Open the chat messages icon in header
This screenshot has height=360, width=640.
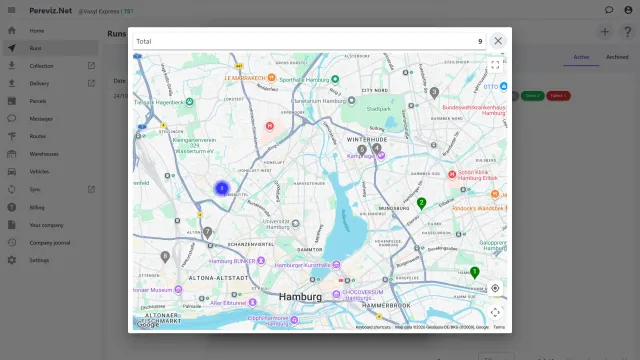click(609, 10)
